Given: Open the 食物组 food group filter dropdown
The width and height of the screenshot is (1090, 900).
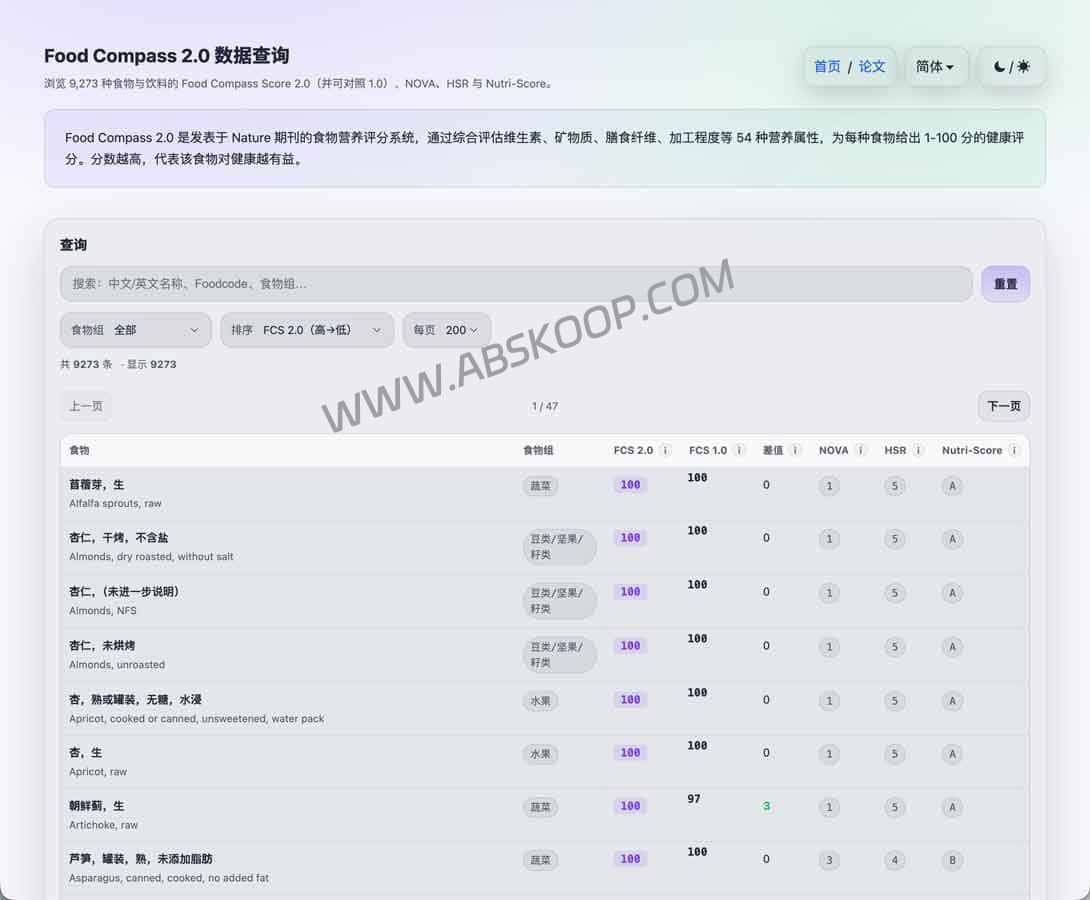Looking at the screenshot, I should point(135,330).
